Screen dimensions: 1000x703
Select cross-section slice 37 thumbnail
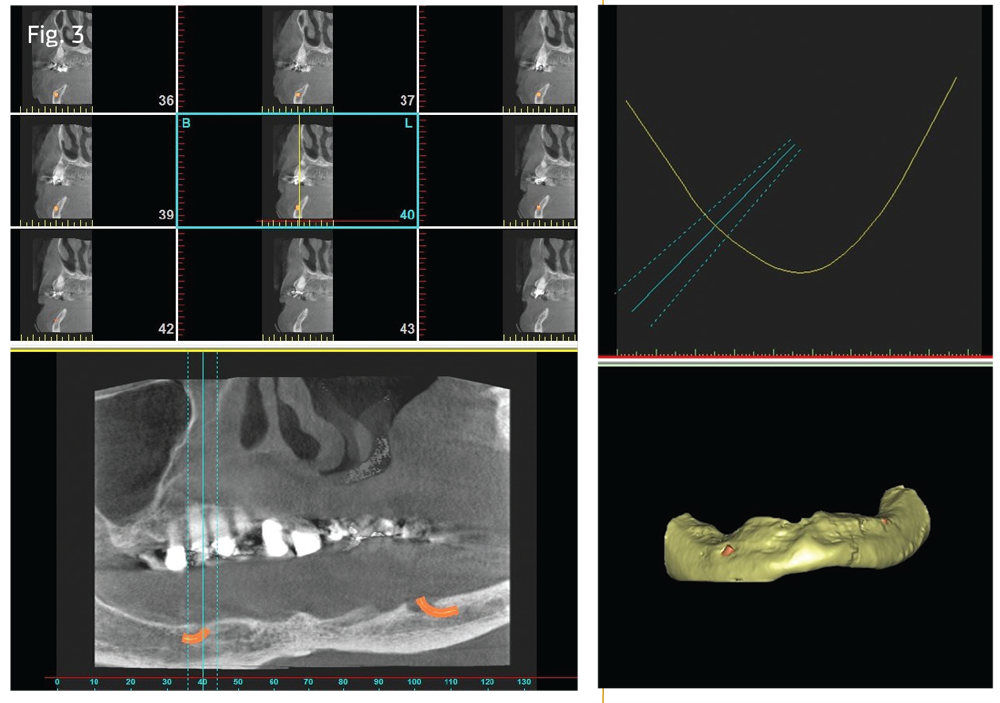click(x=298, y=58)
